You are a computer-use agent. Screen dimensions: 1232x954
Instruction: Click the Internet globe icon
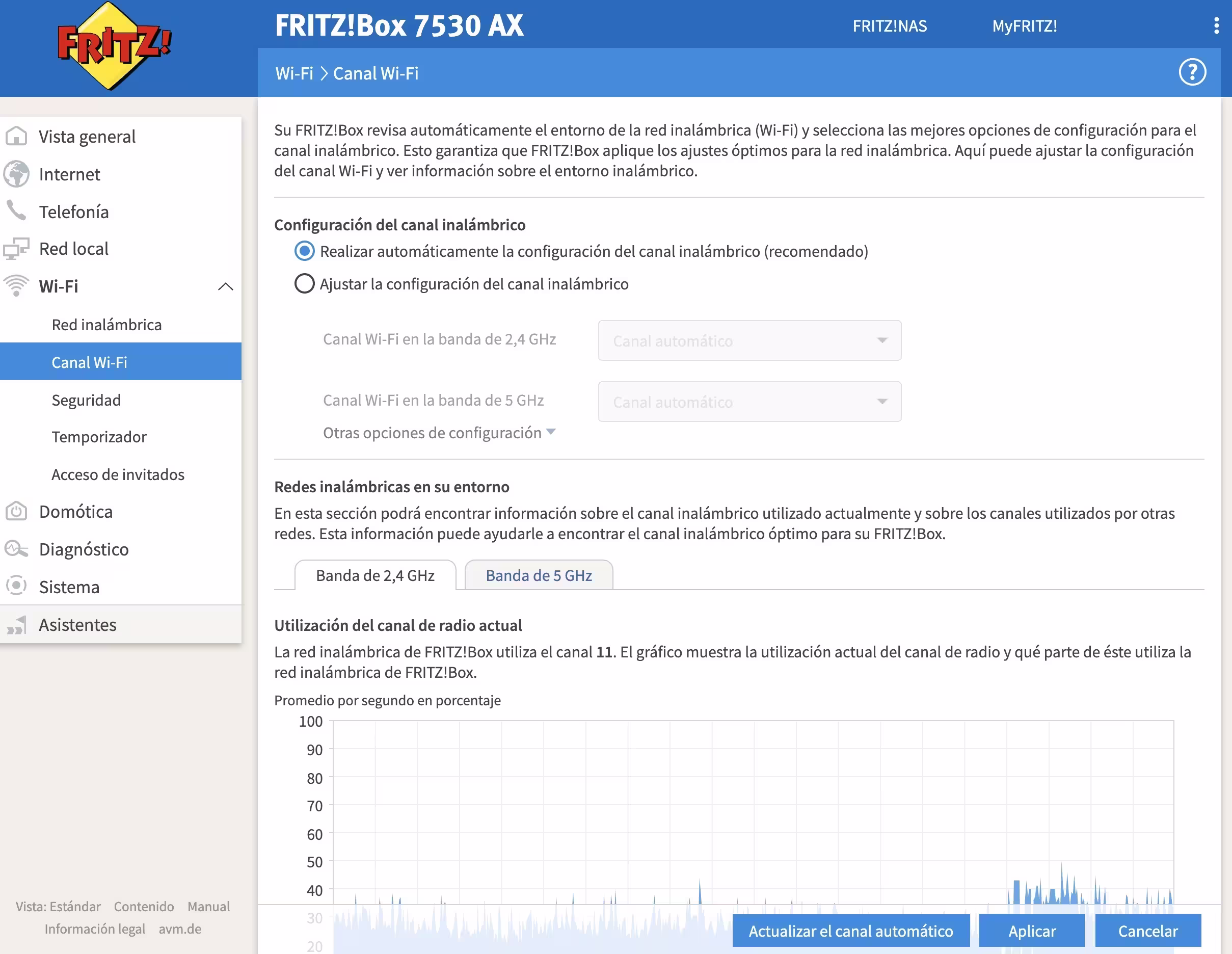point(16,174)
